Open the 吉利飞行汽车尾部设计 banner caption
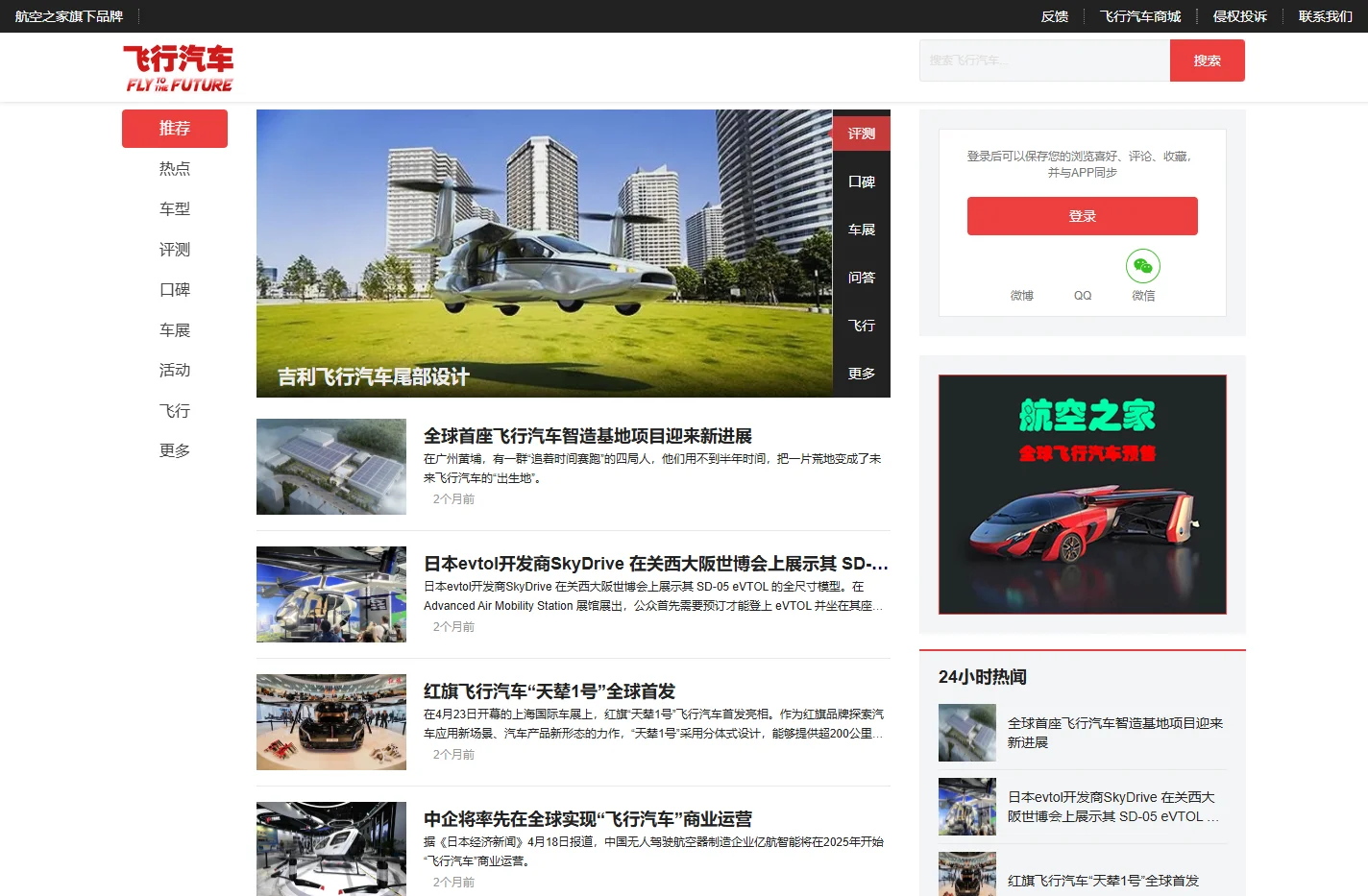Viewport: 1368px width, 896px height. tap(374, 376)
